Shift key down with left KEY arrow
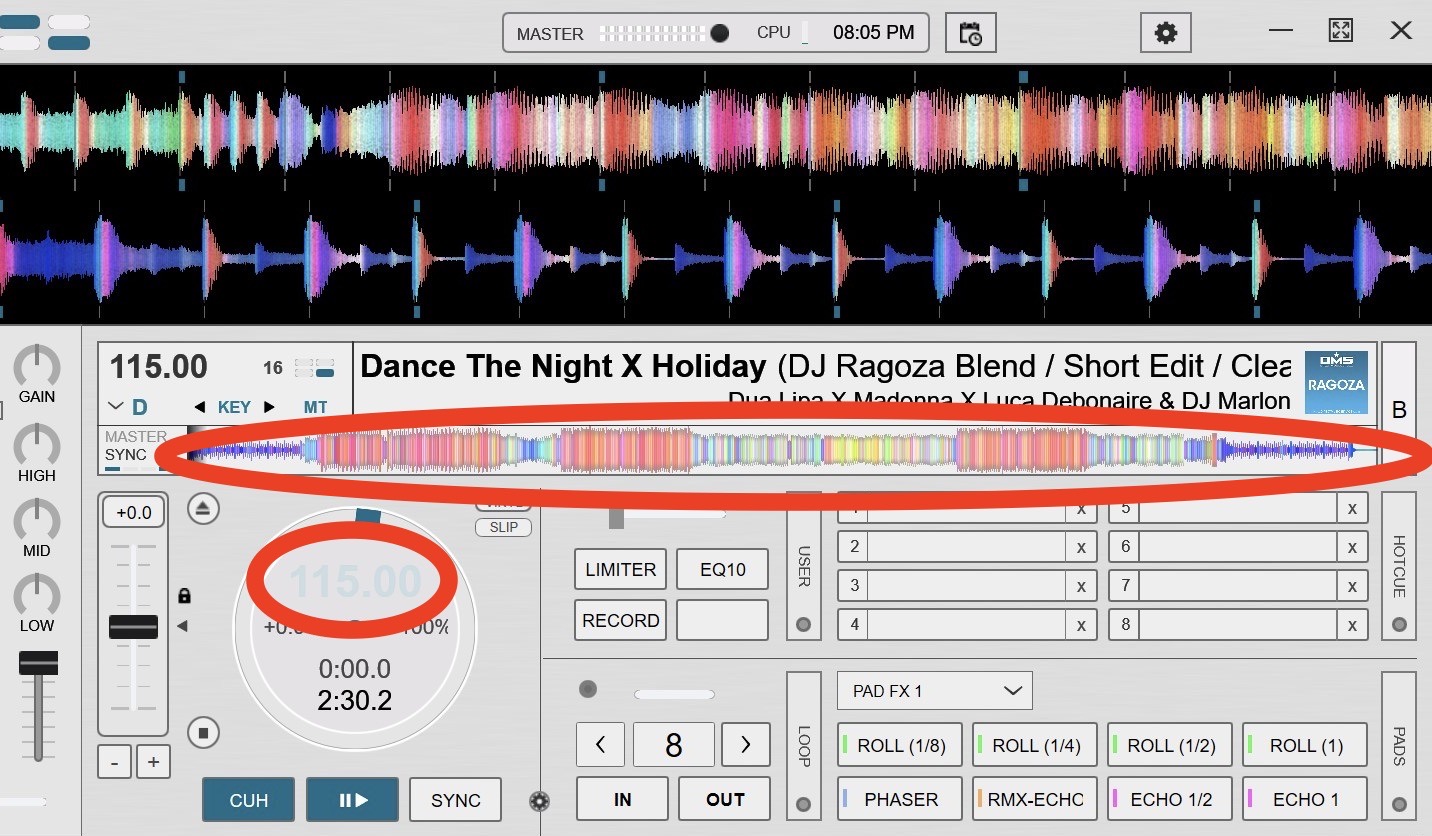The height and width of the screenshot is (836, 1432). [200, 407]
